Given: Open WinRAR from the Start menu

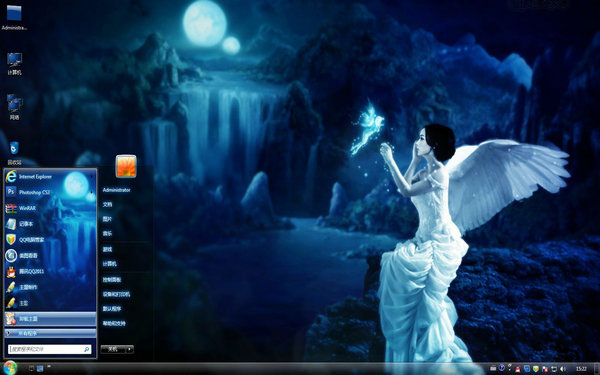Looking at the screenshot, I should click(50, 208).
